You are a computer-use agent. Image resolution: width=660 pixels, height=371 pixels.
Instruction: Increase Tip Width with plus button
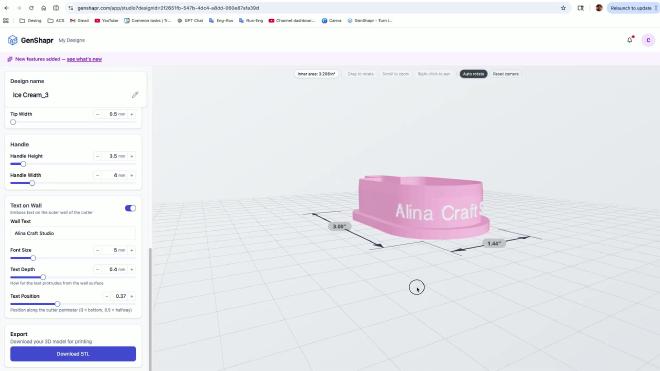pos(132,114)
